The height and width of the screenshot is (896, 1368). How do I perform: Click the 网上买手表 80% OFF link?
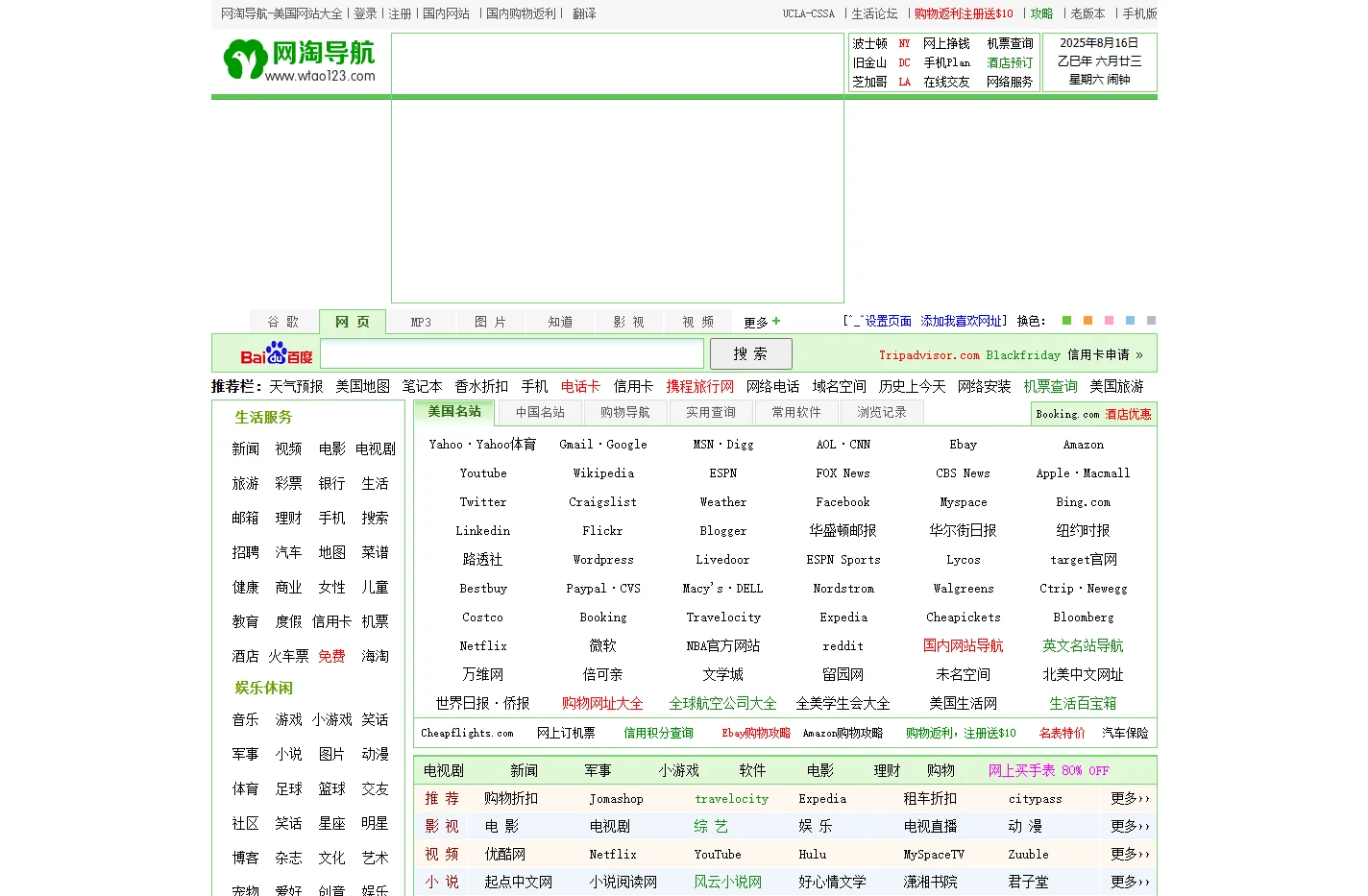(x=1049, y=770)
